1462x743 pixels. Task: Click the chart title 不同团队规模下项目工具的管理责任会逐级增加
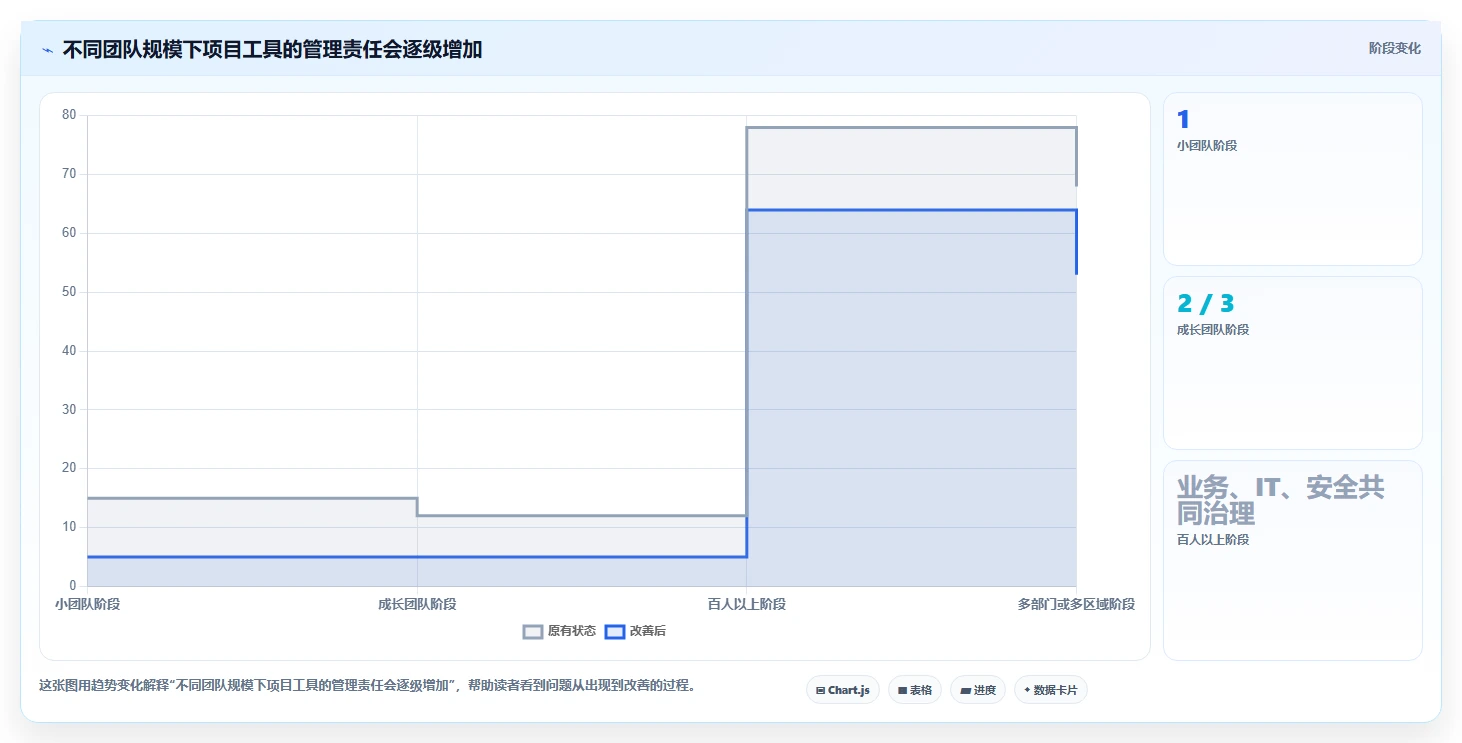pyautogui.click(x=272, y=50)
